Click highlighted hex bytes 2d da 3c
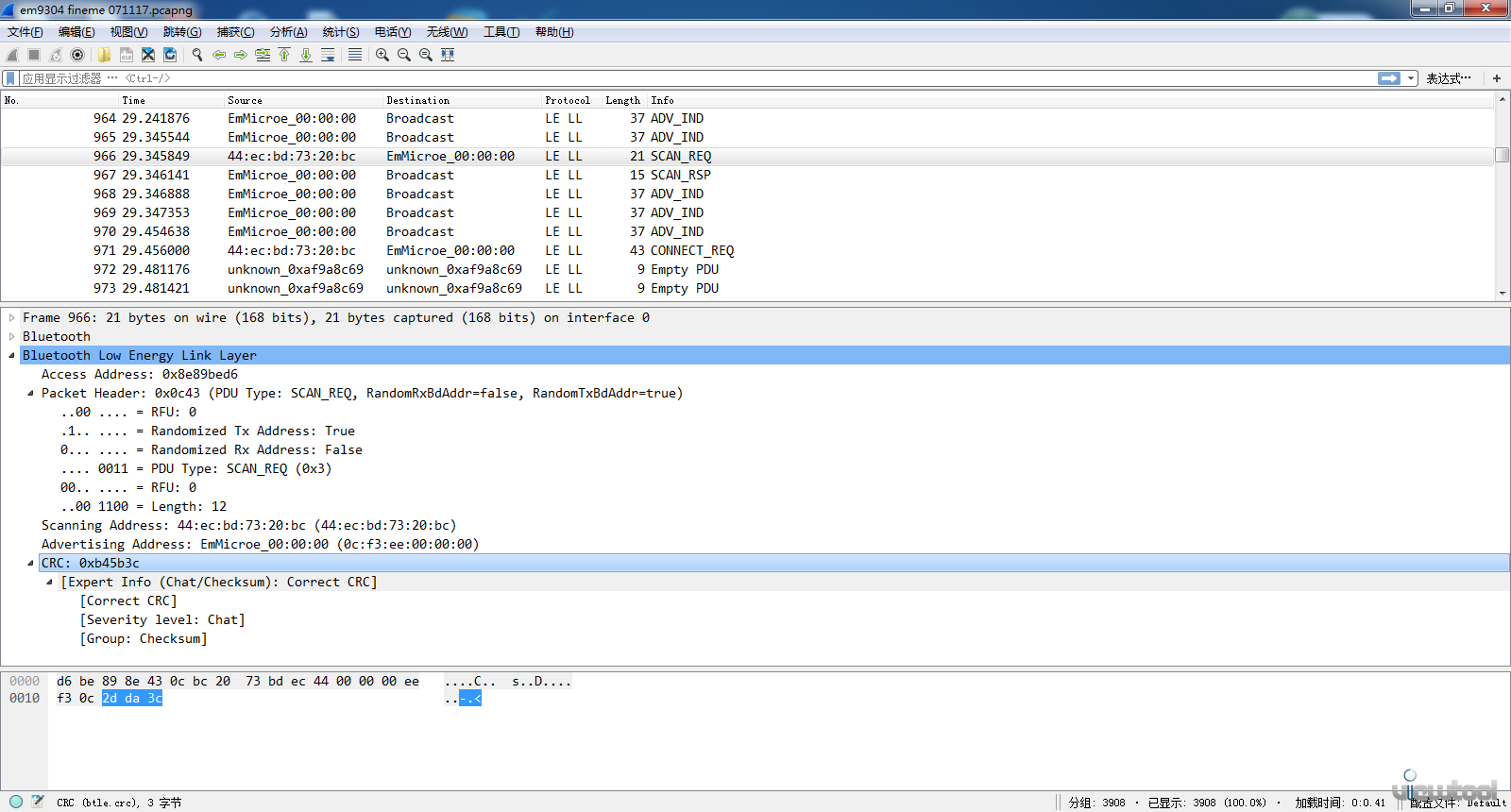The width and height of the screenshot is (1511, 812). tap(132, 699)
